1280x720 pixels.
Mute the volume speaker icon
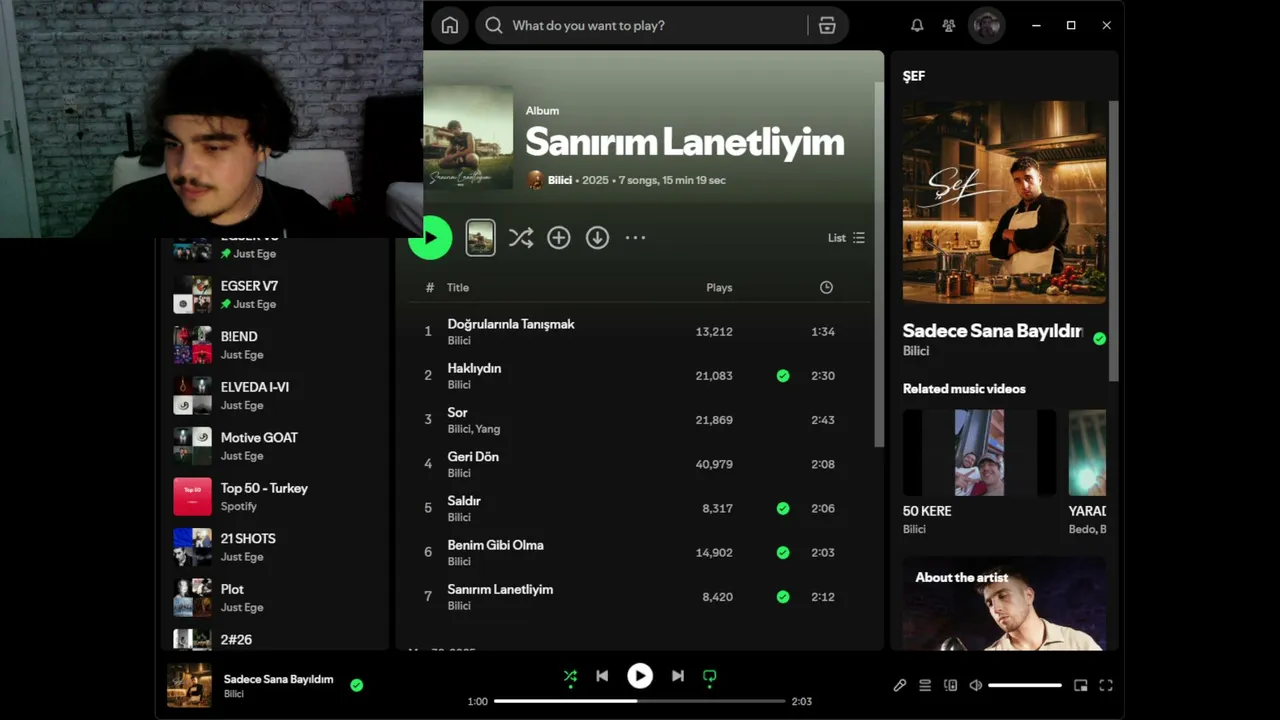pos(976,685)
